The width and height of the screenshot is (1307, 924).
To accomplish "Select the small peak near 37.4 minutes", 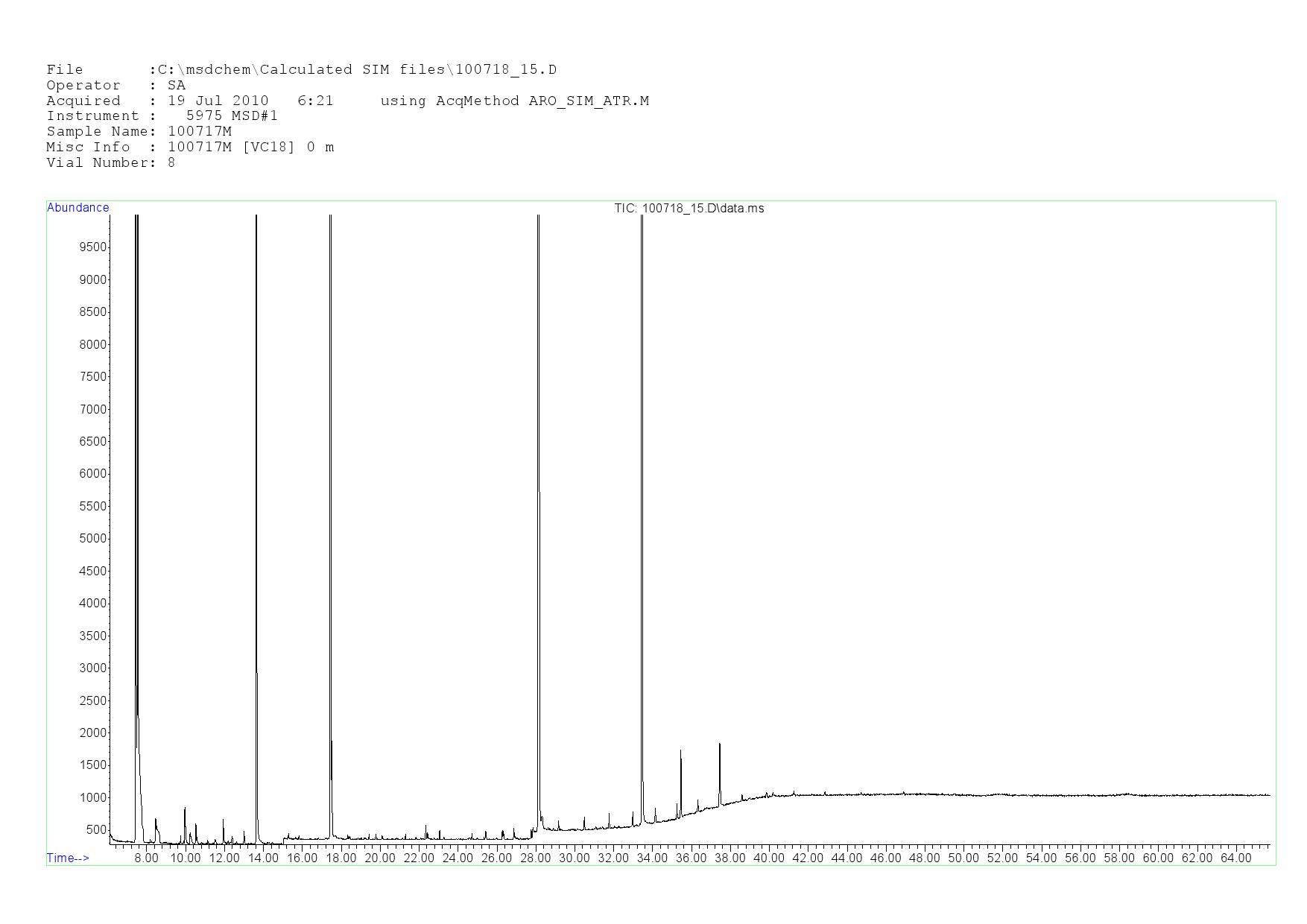I will pyautogui.click(x=719, y=768).
